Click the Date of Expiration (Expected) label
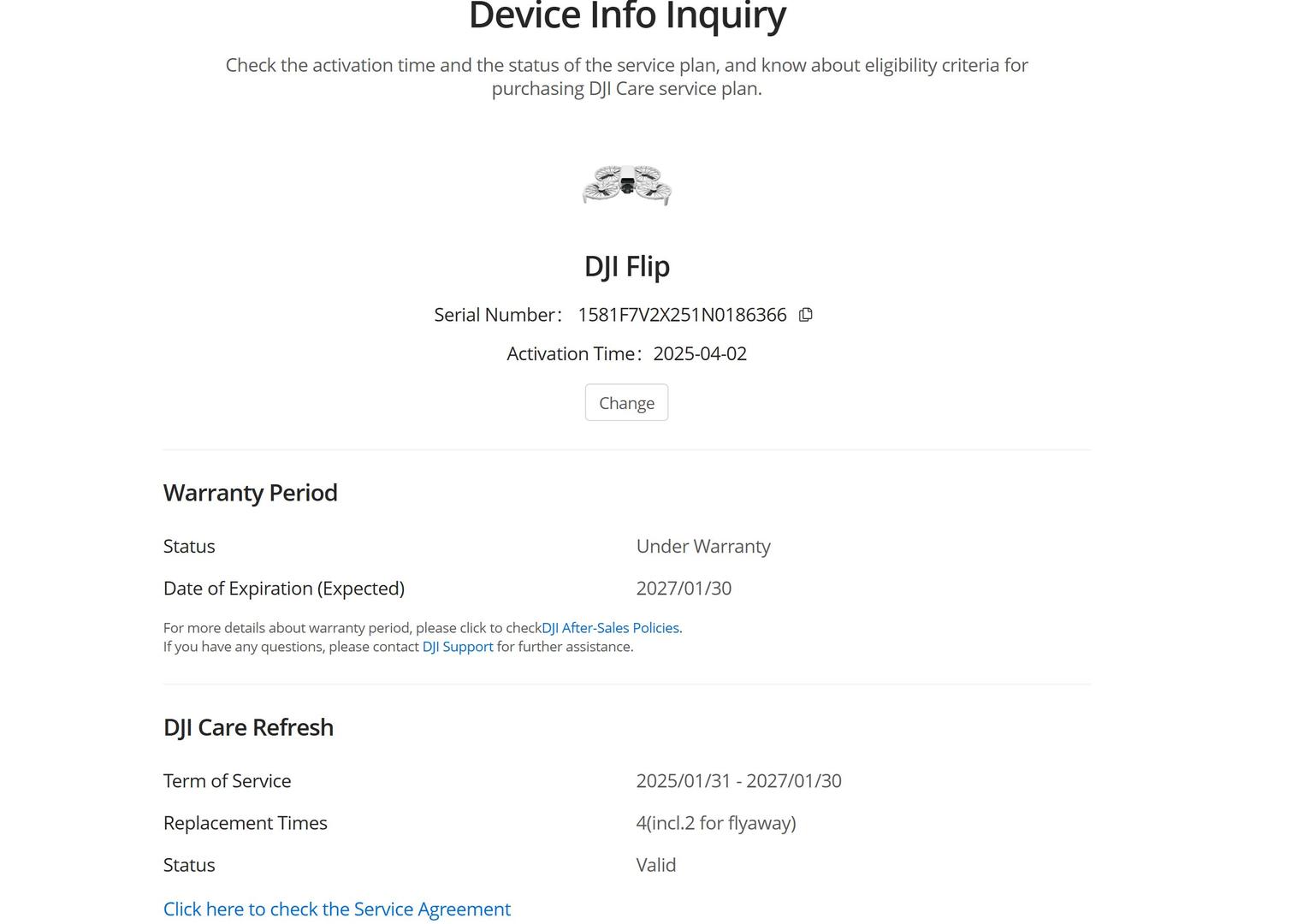The image size is (1303, 924). click(x=283, y=589)
